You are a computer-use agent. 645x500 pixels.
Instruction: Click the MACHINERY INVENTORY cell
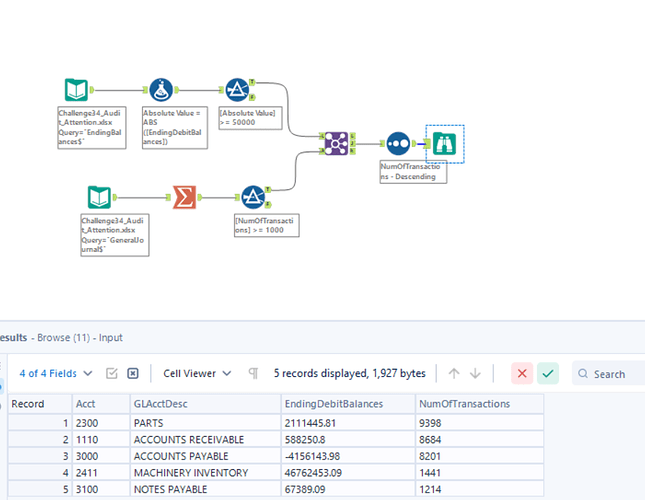tap(205, 473)
